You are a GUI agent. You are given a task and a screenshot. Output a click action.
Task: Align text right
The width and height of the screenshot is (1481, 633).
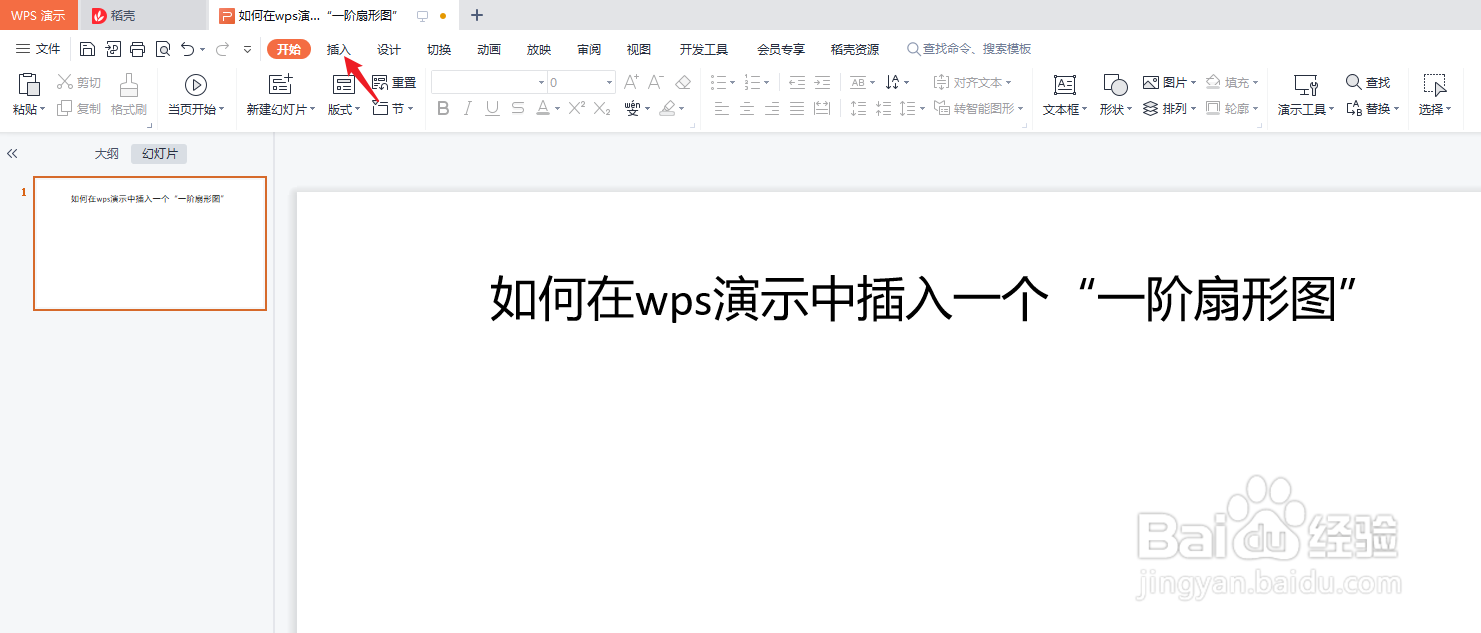[772, 108]
